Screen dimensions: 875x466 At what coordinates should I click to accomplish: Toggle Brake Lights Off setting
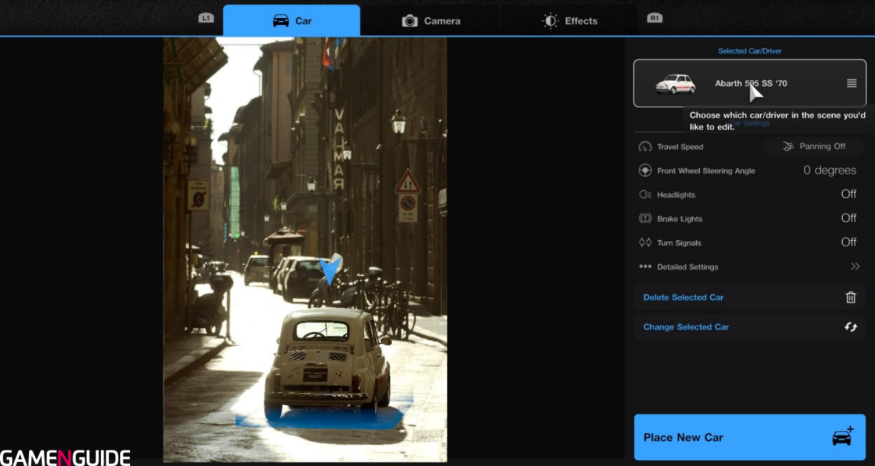click(x=848, y=218)
